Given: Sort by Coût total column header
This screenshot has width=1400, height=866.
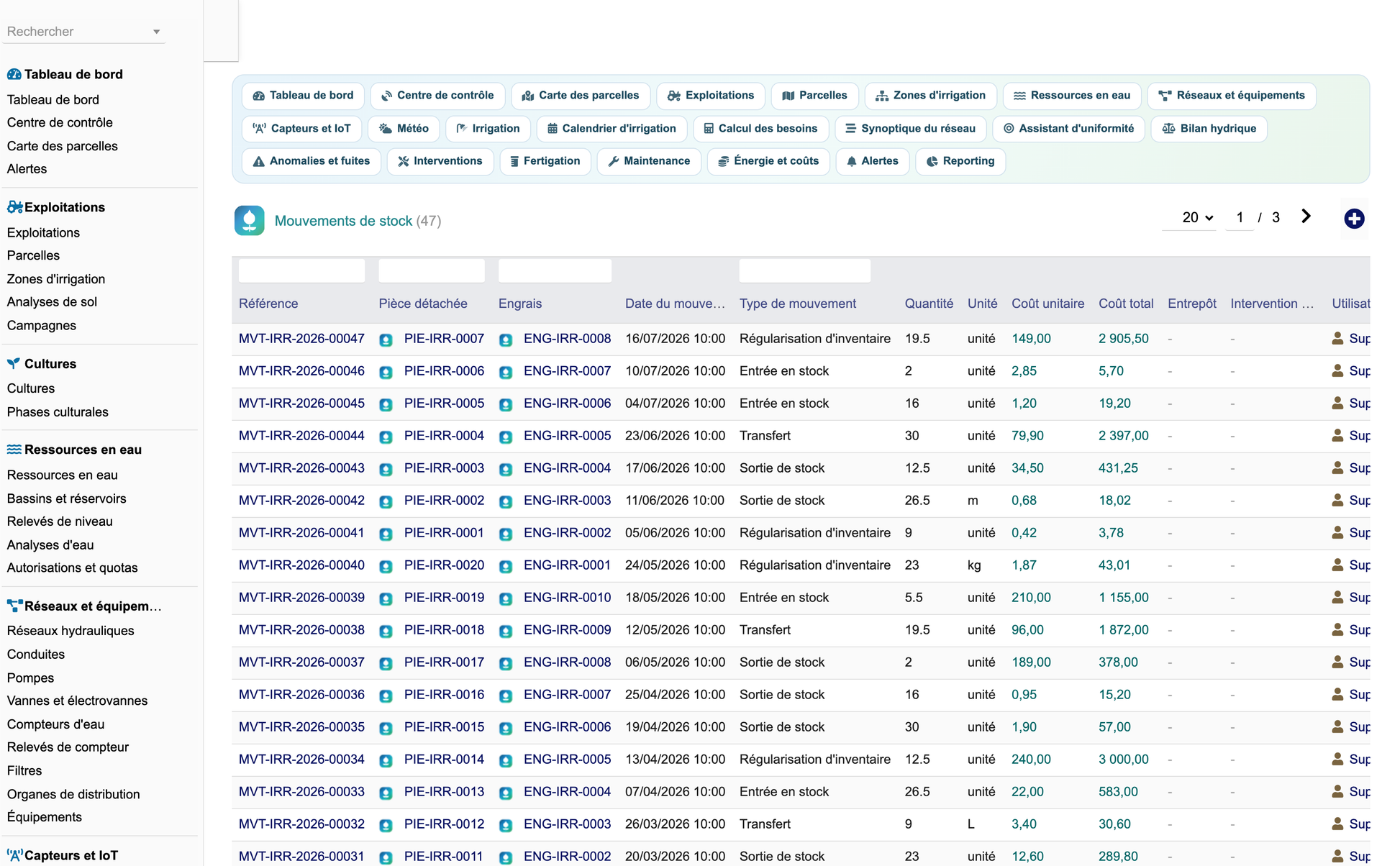Looking at the screenshot, I should coord(1126,304).
